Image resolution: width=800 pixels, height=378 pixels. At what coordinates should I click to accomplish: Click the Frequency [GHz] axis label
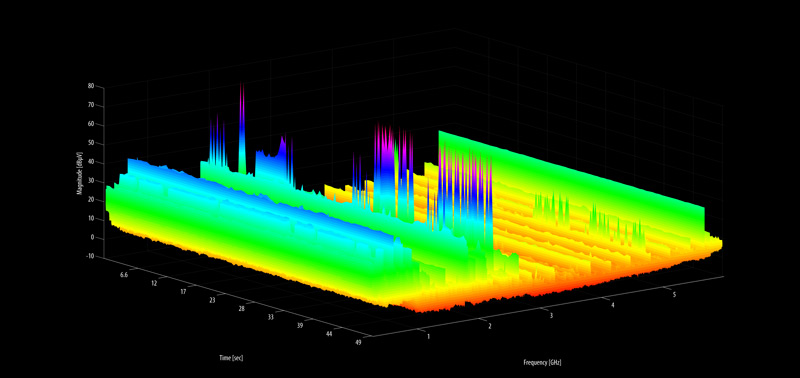[542, 363]
